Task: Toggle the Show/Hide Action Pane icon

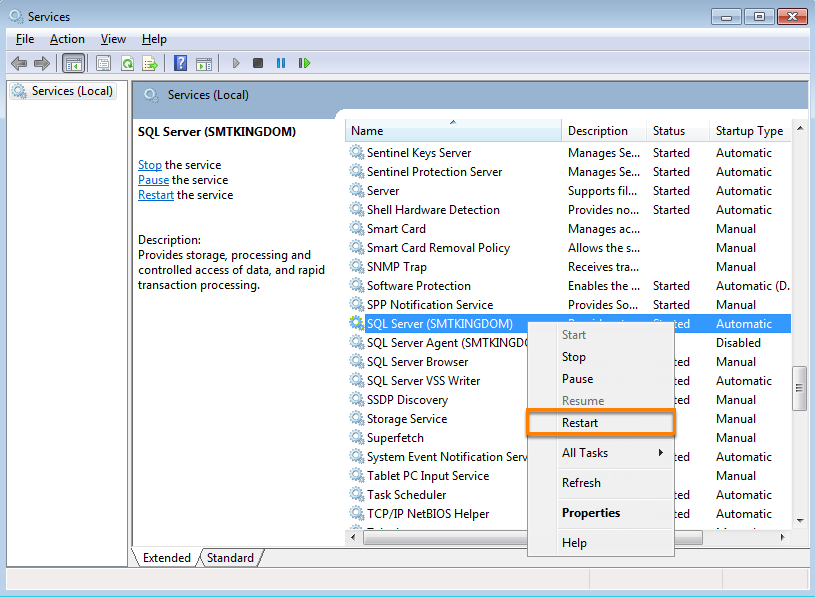Action: [204, 63]
